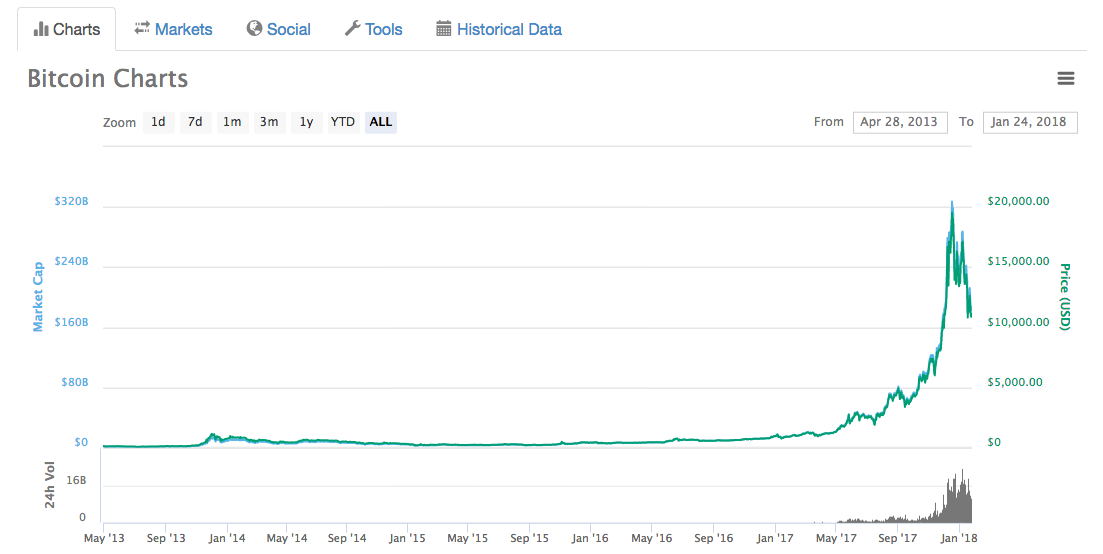
Task: Set zoom to YTD
Action: [x=343, y=122]
